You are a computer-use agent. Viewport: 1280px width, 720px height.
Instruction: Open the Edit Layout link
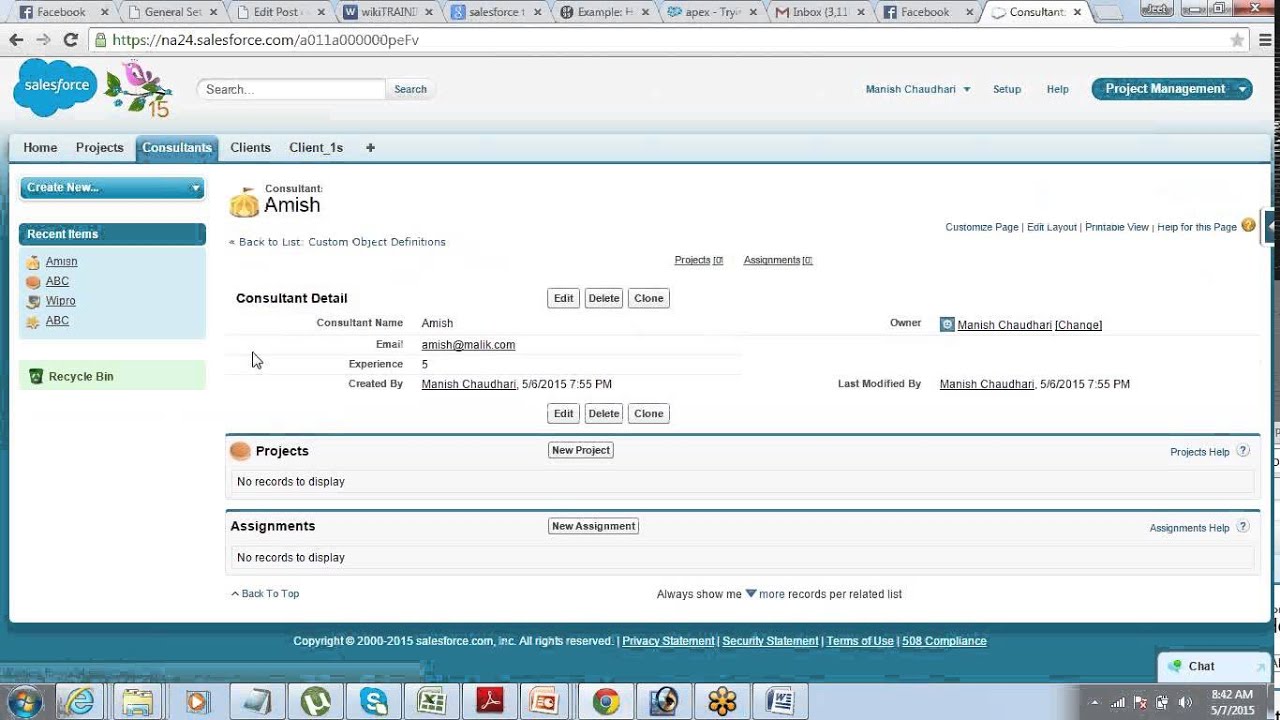pos(1052,227)
